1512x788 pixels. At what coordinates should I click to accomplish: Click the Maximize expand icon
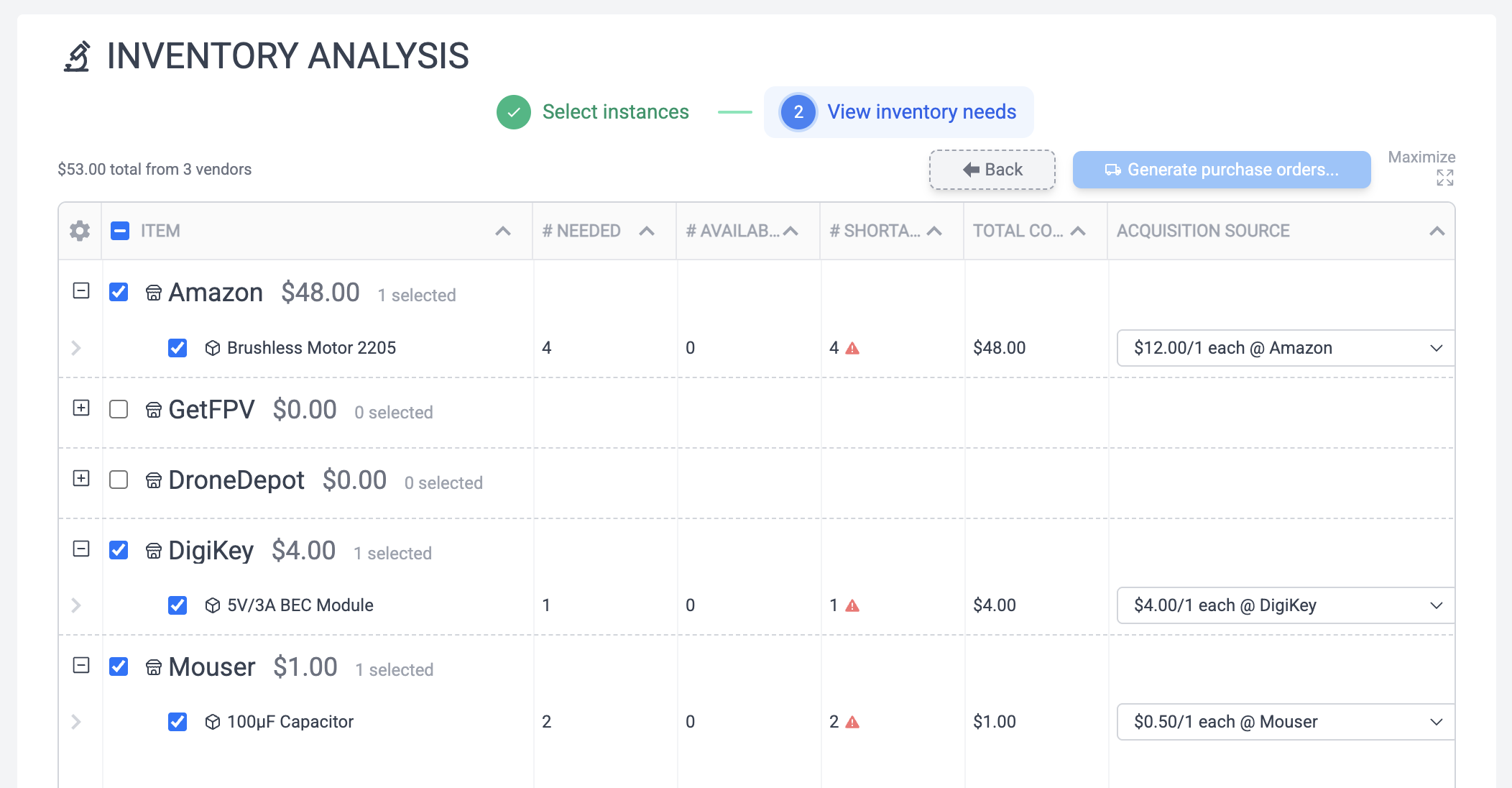coord(1443,178)
